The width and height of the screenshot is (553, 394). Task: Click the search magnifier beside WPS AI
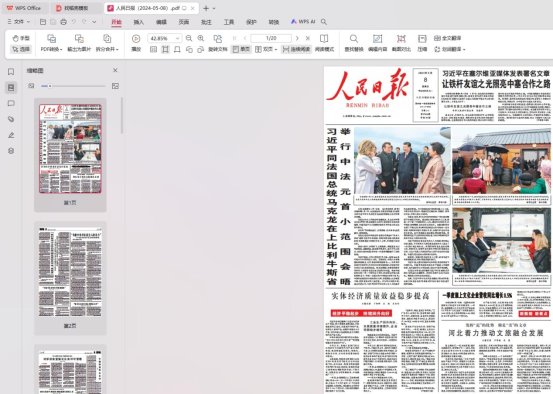click(324, 22)
